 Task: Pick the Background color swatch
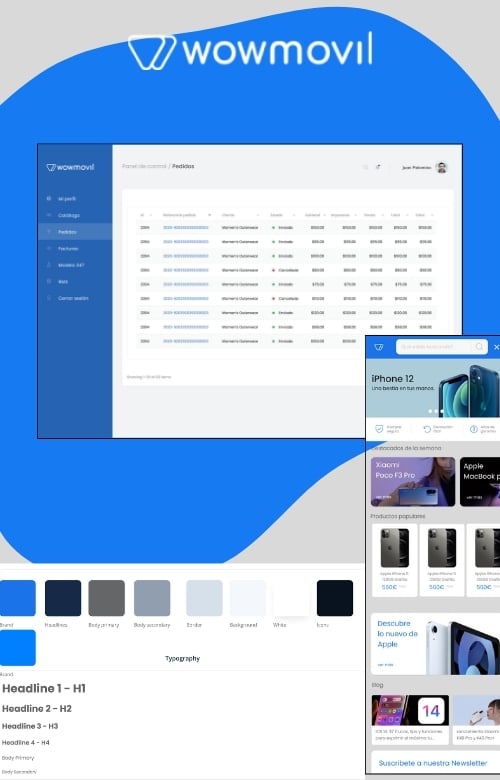pos(248,597)
